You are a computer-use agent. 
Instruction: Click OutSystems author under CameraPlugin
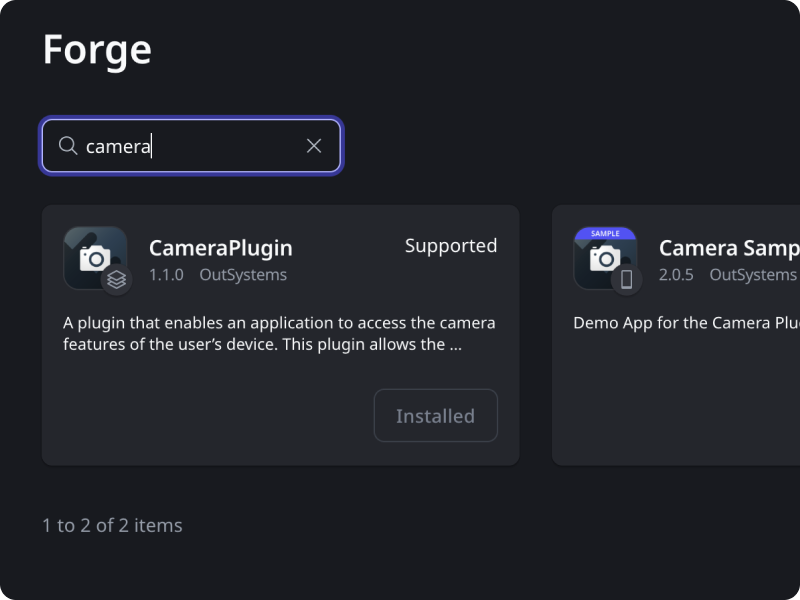click(242, 275)
